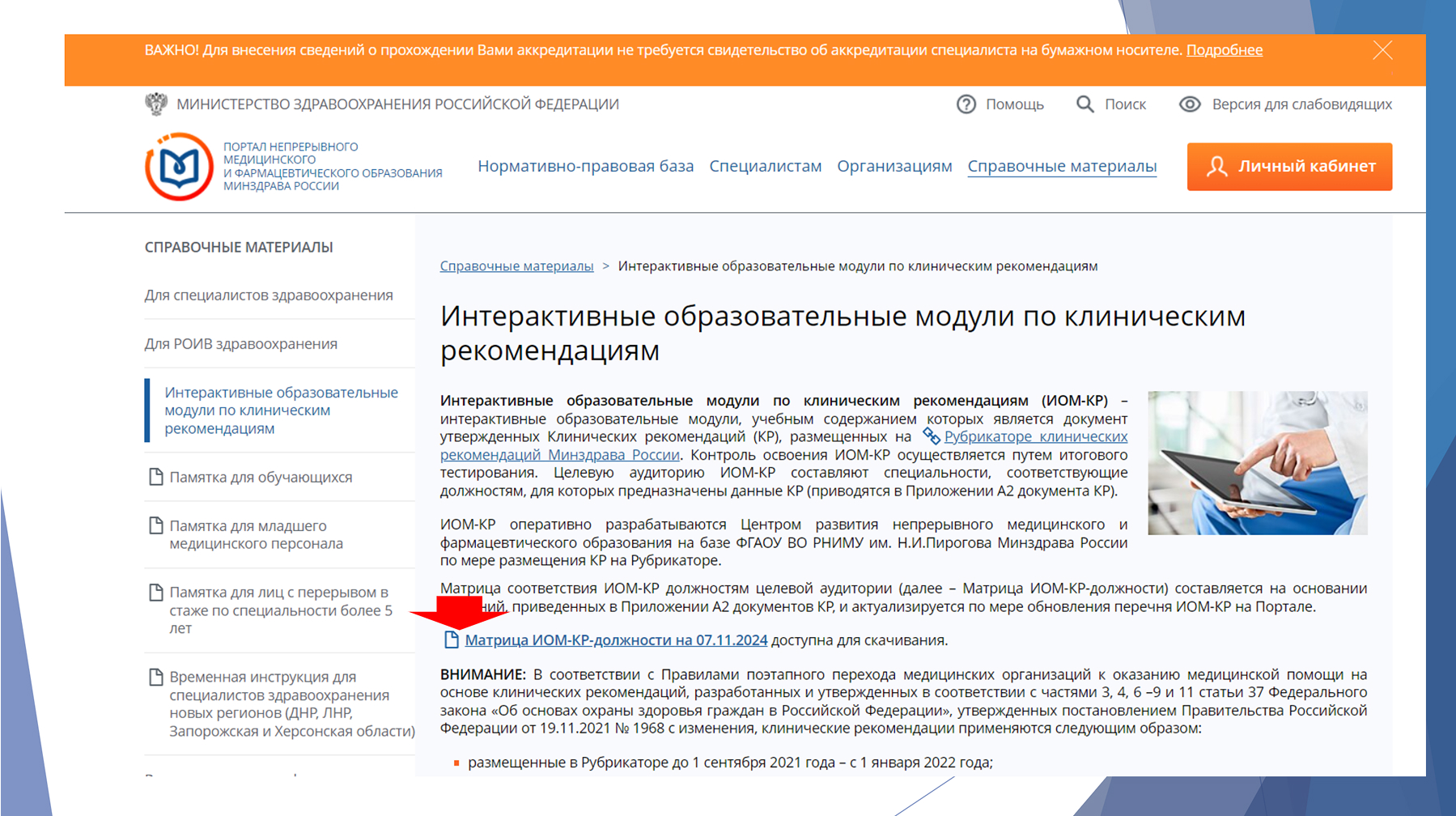This screenshot has height=816, width=1456.
Task: Click document icon beside Временная инструкция
Action: tap(156, 677)
